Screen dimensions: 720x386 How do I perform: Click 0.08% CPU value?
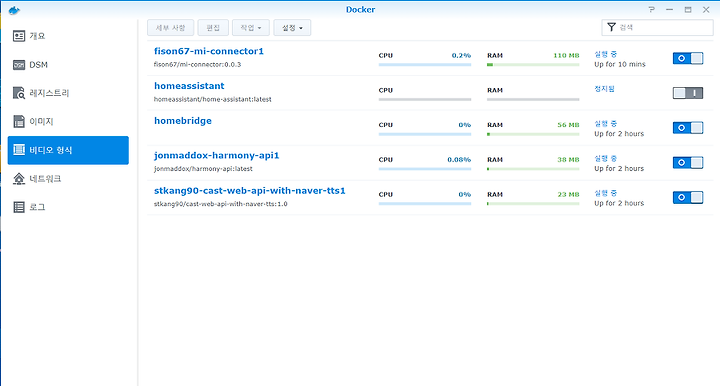pyautogui.click(x=459, y=160)
